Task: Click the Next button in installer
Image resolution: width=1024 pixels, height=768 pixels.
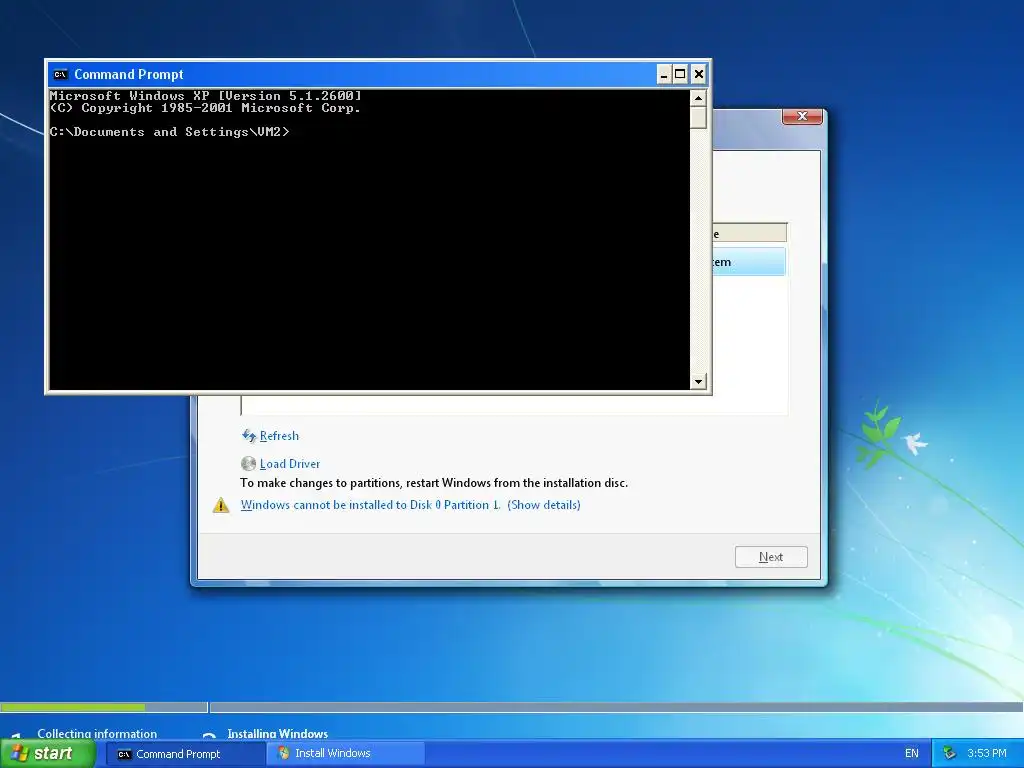Action: (x=771, y=557)
